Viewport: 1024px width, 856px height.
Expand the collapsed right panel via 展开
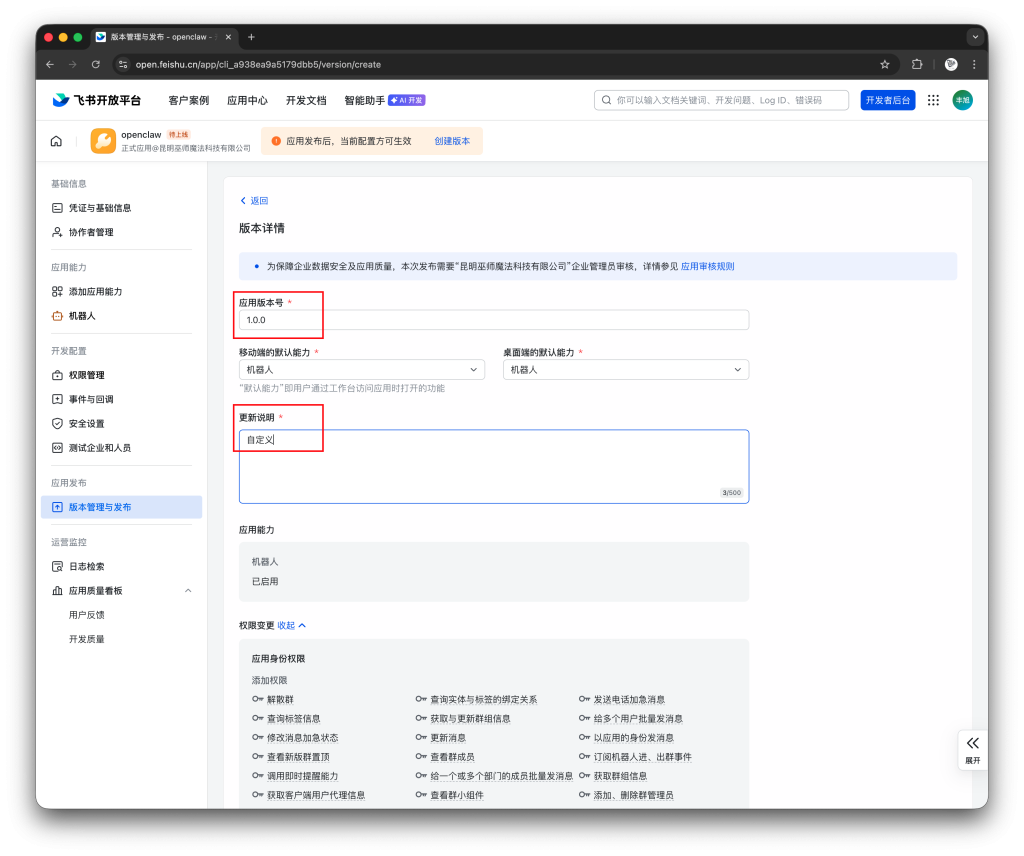[x=972, y=749]
